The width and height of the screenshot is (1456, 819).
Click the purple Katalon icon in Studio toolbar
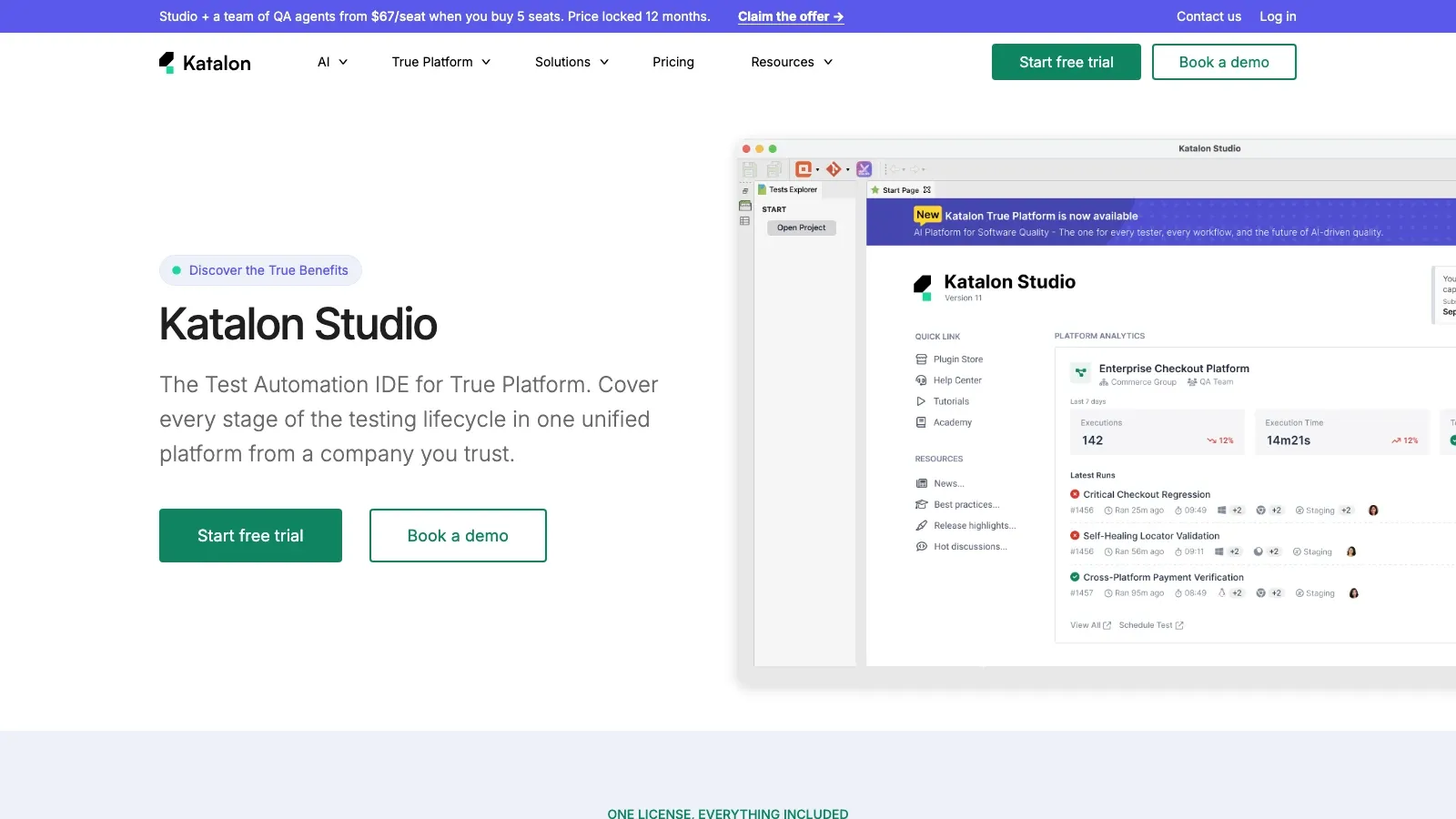tap(864, 169)
